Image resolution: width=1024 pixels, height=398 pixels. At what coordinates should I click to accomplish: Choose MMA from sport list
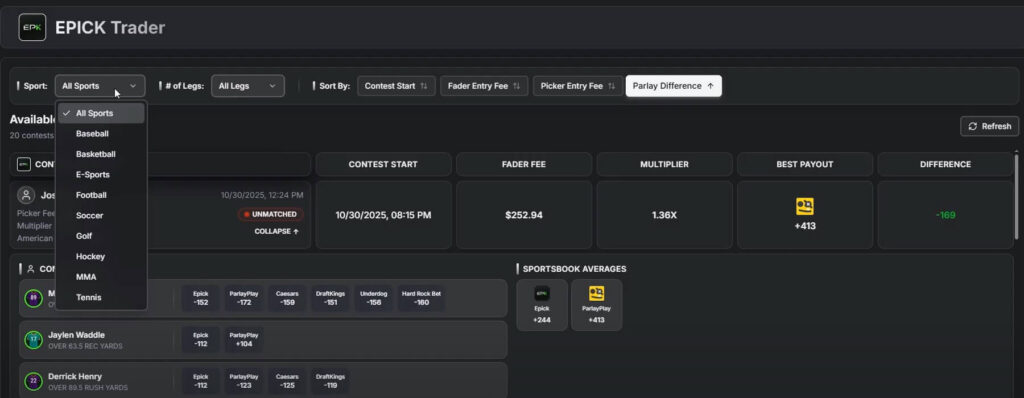(x=101, y=276)
